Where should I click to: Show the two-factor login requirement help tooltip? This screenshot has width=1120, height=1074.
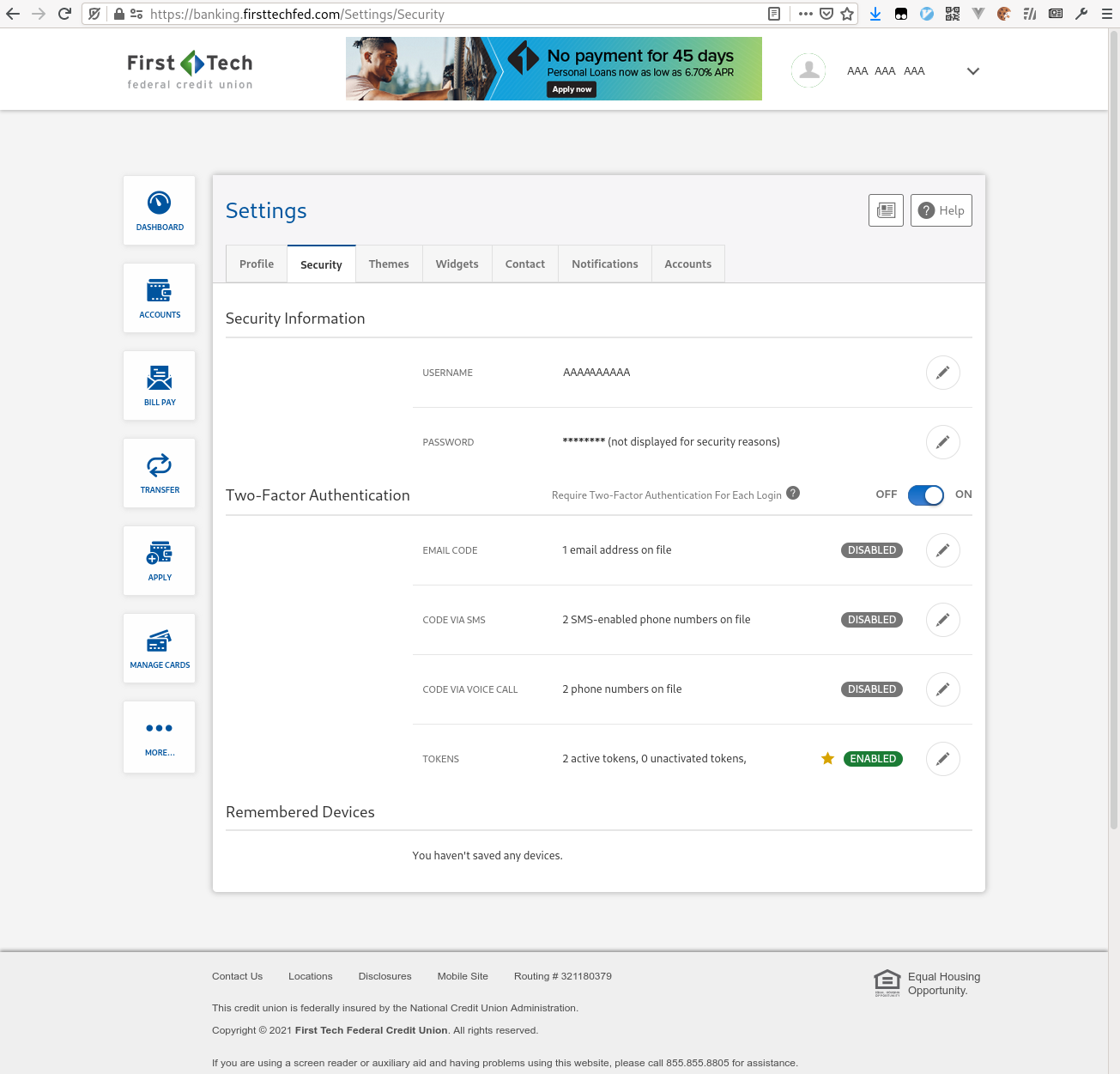pyautogui.click(x=793, y=493)
